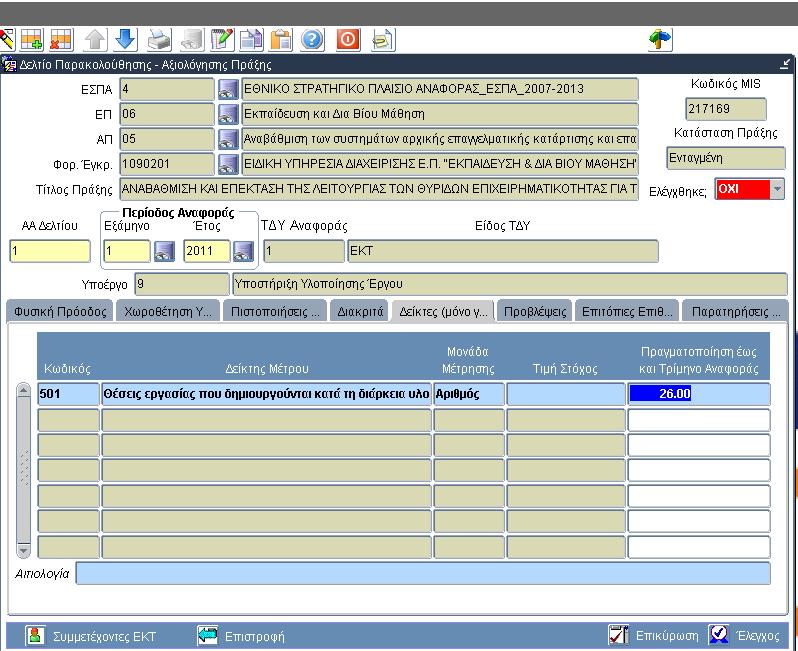Click the Συμμετέχοντες ΕΚΤ button label
Image resolution: width=798 pixels, height=651 pixels.
coord(104,636)
